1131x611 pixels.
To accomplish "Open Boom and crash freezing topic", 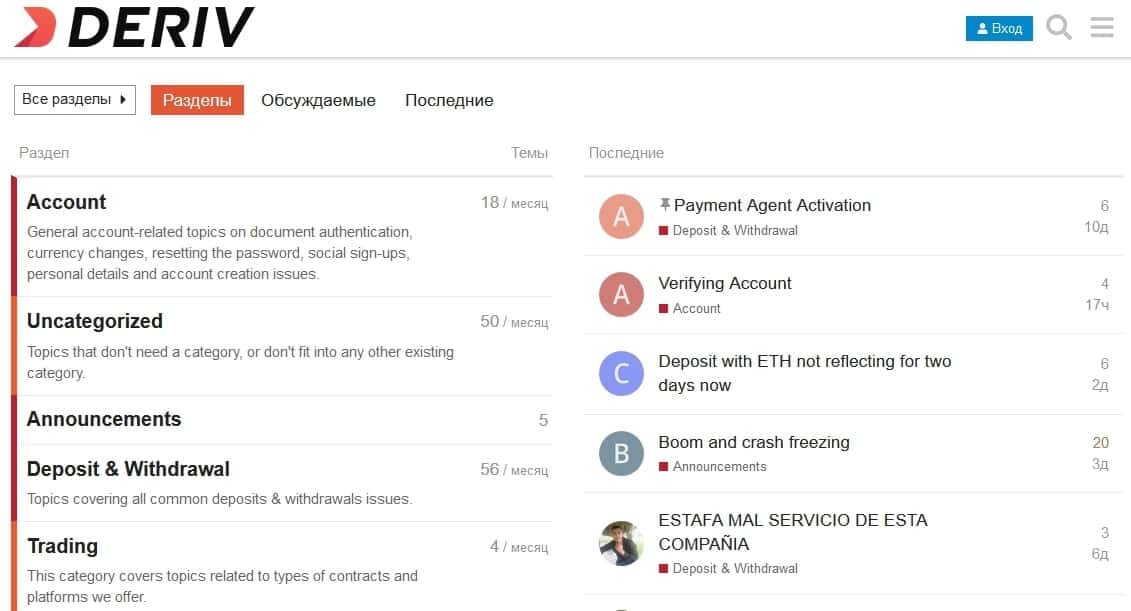I will (x=754, y=442).
